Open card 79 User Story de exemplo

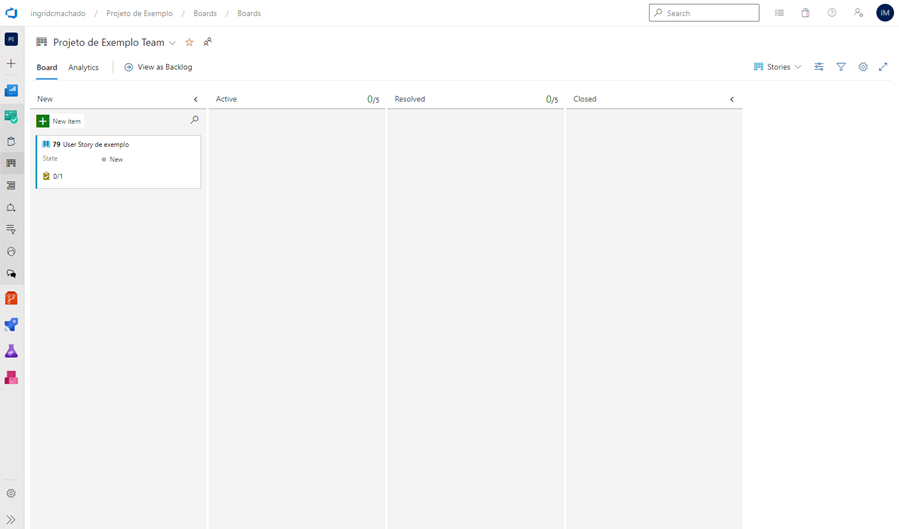pyautogui.click(x=96, y=144)
